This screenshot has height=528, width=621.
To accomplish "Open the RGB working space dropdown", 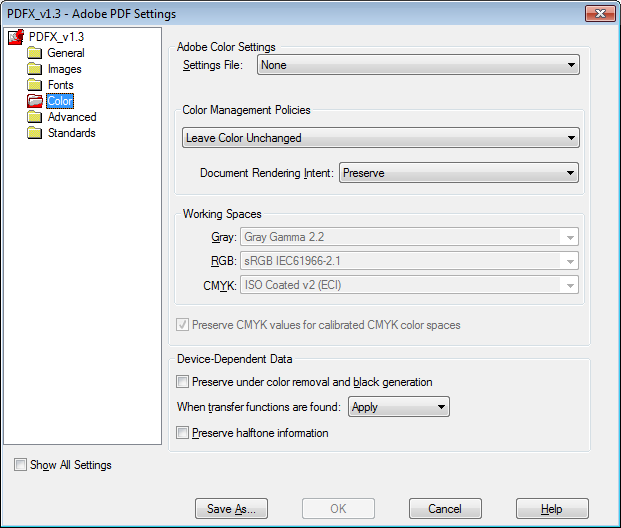I will click(x=409, y=261).
